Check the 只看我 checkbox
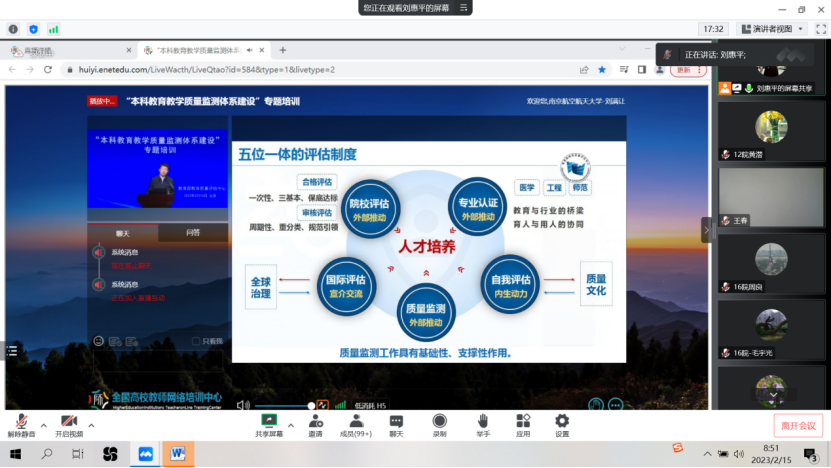The height and width of the screenshot is (468, 831). [x=195, y=341]
